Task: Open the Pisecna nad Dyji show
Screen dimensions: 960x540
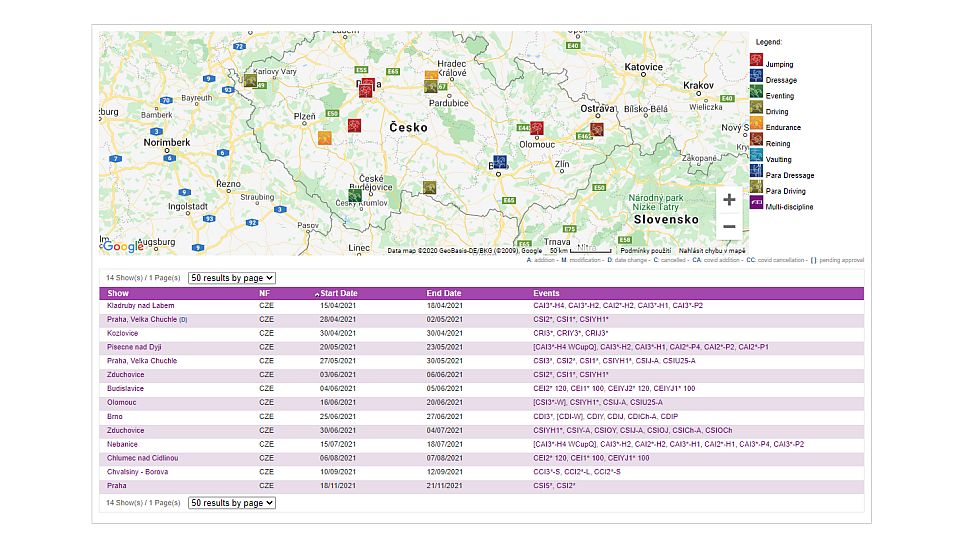Action: point(134,347)
